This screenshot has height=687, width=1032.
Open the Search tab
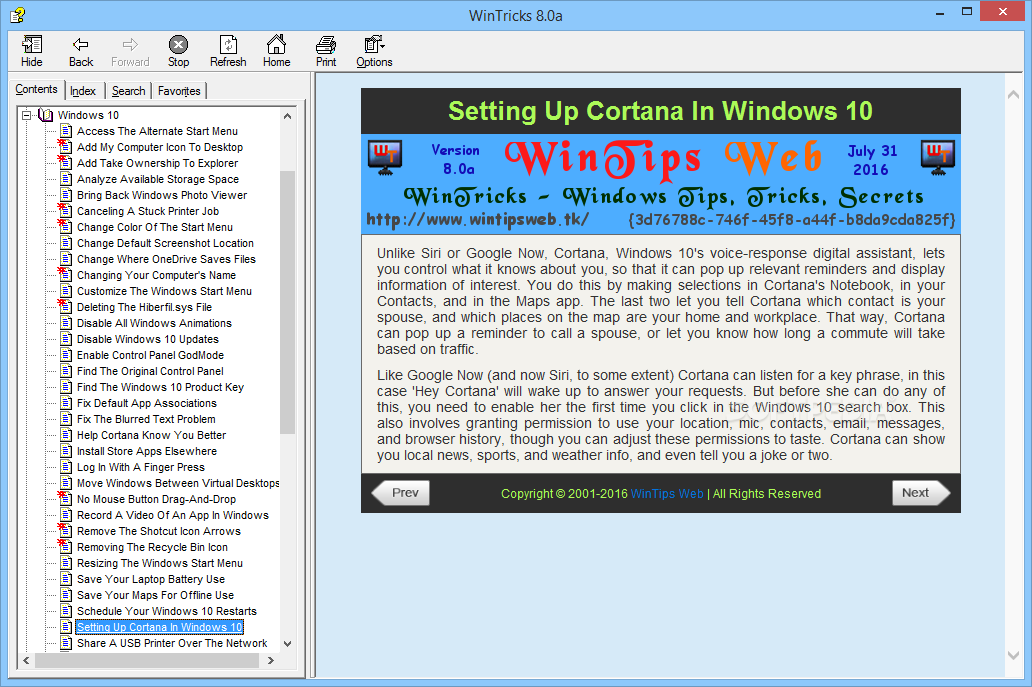pos(128,91)
